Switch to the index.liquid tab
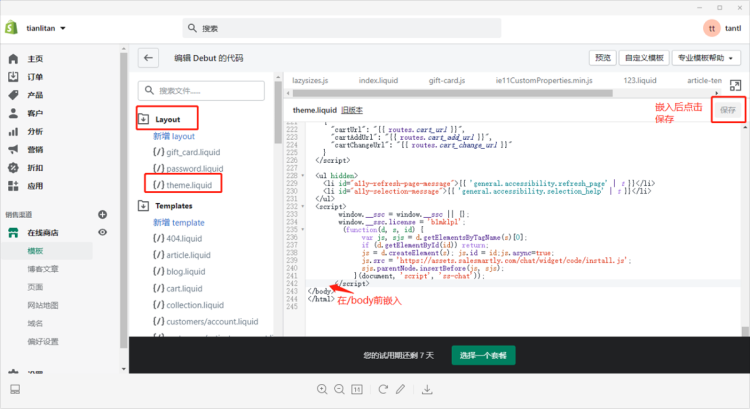The width and height of the screenshot is (750, 409). [x=379, y=79]
